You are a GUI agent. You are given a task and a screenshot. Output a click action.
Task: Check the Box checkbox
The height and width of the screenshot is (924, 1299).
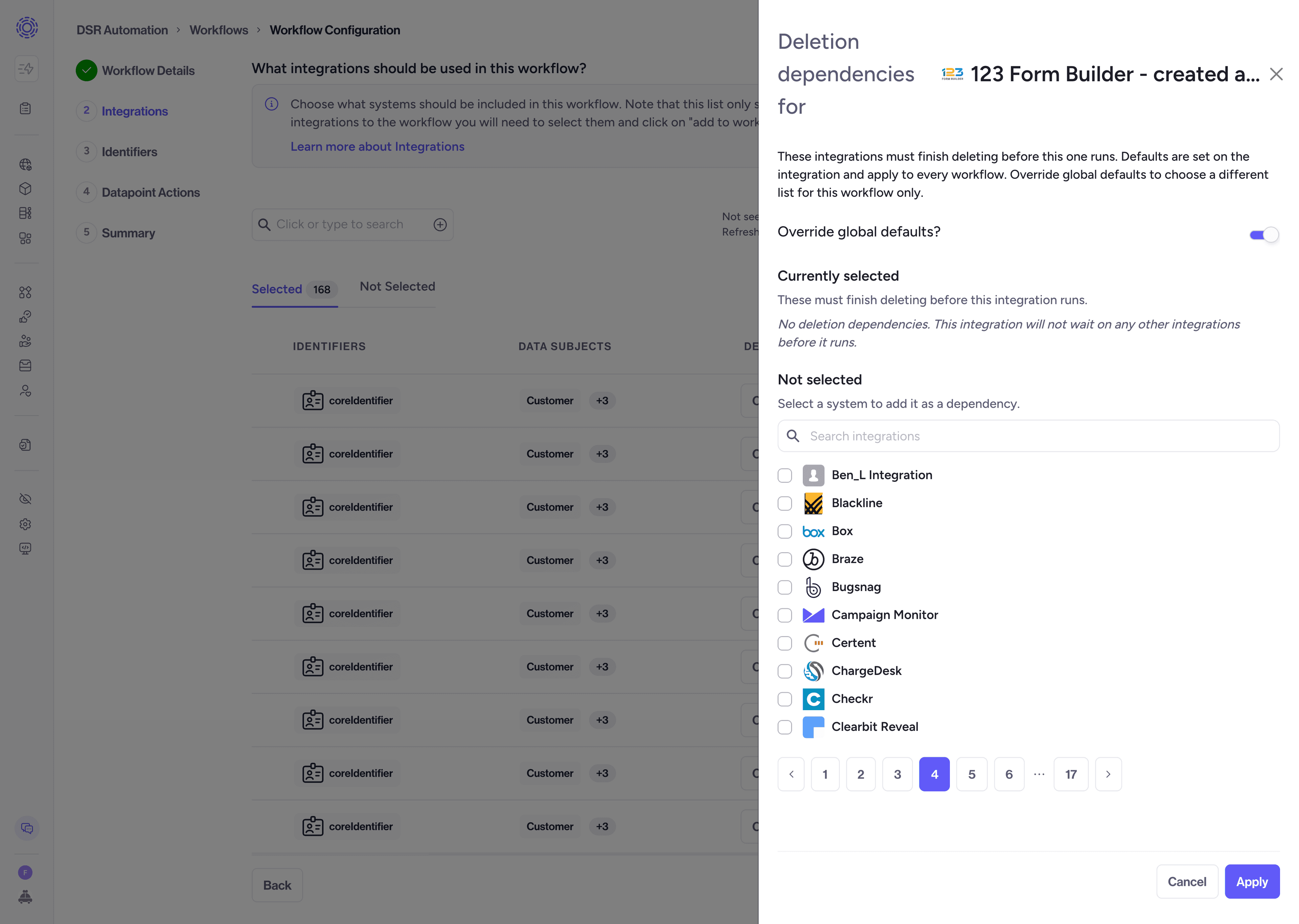(785, 532)
